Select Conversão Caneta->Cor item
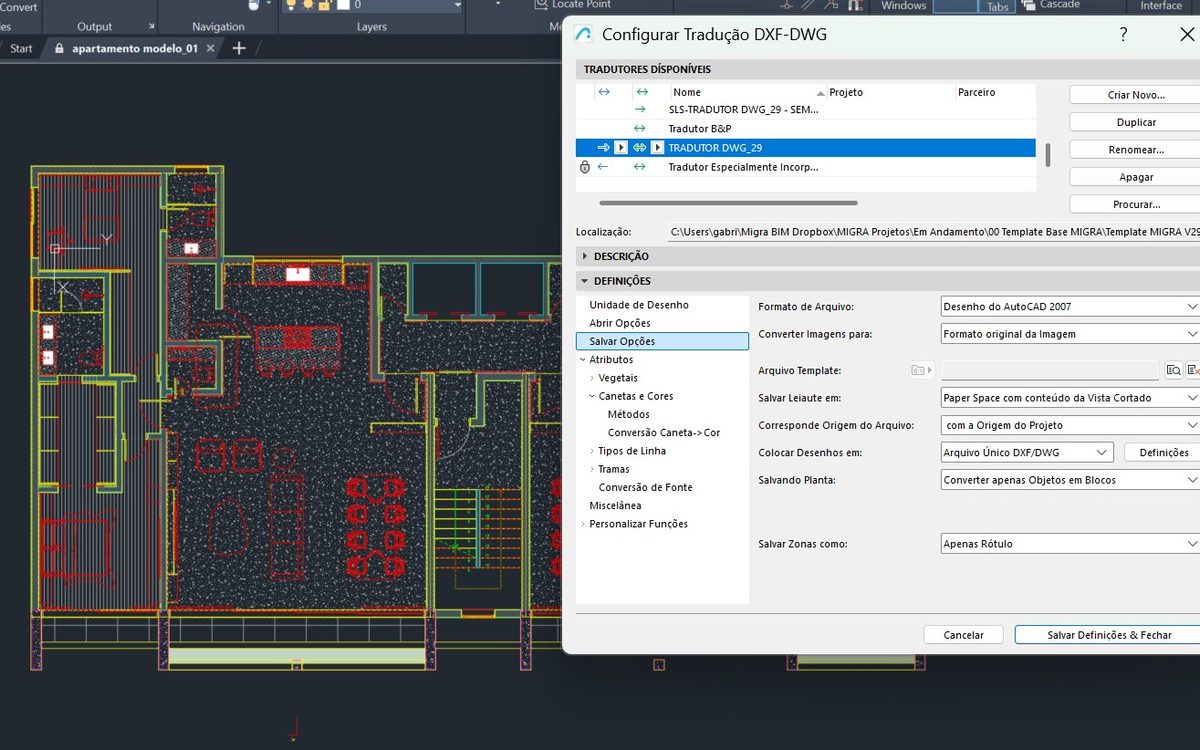Viewport: 1200px width, 750px height. tap(664, 433)
